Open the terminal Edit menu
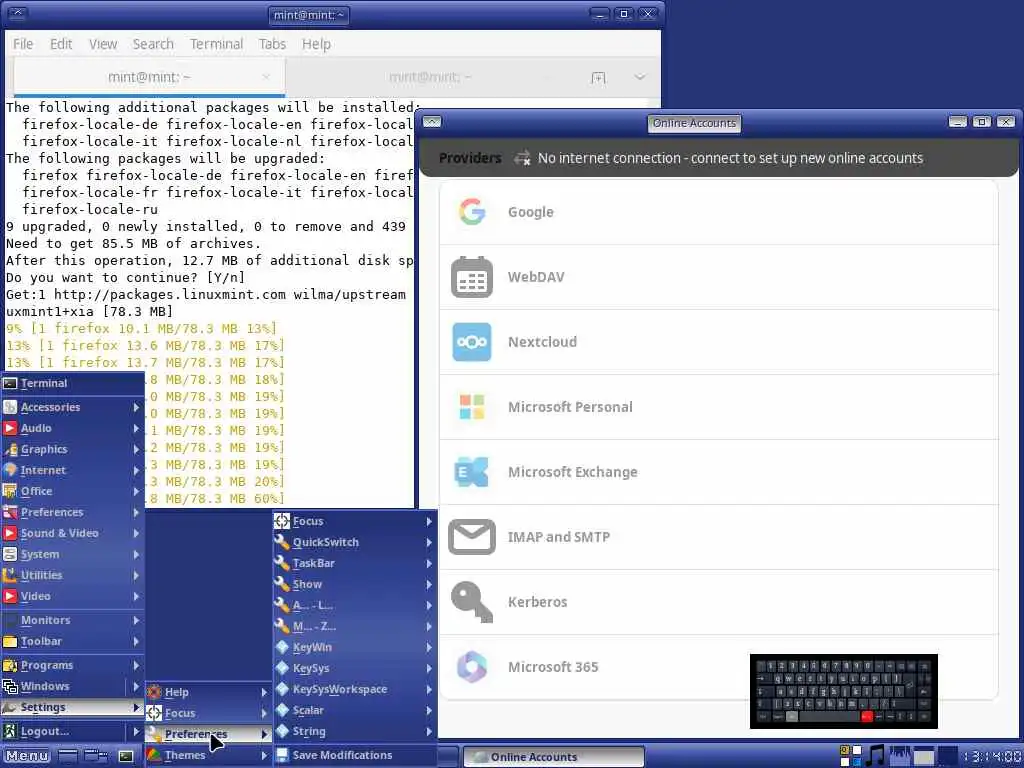Image resolution: width=1024 pixels, height=768 pixels. tap(61, 44)
